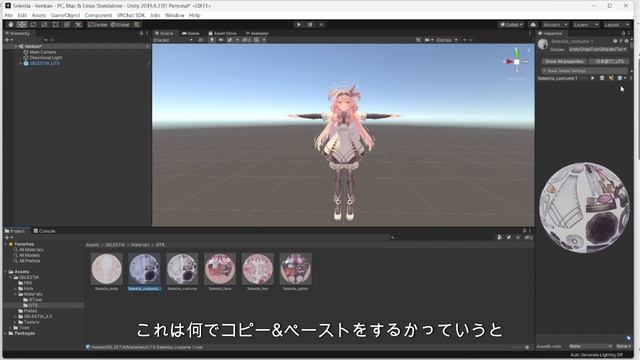Open the Layers dropdown
Image resolution: width=640 pixels, height=360 pixels.
pos(585,25)
